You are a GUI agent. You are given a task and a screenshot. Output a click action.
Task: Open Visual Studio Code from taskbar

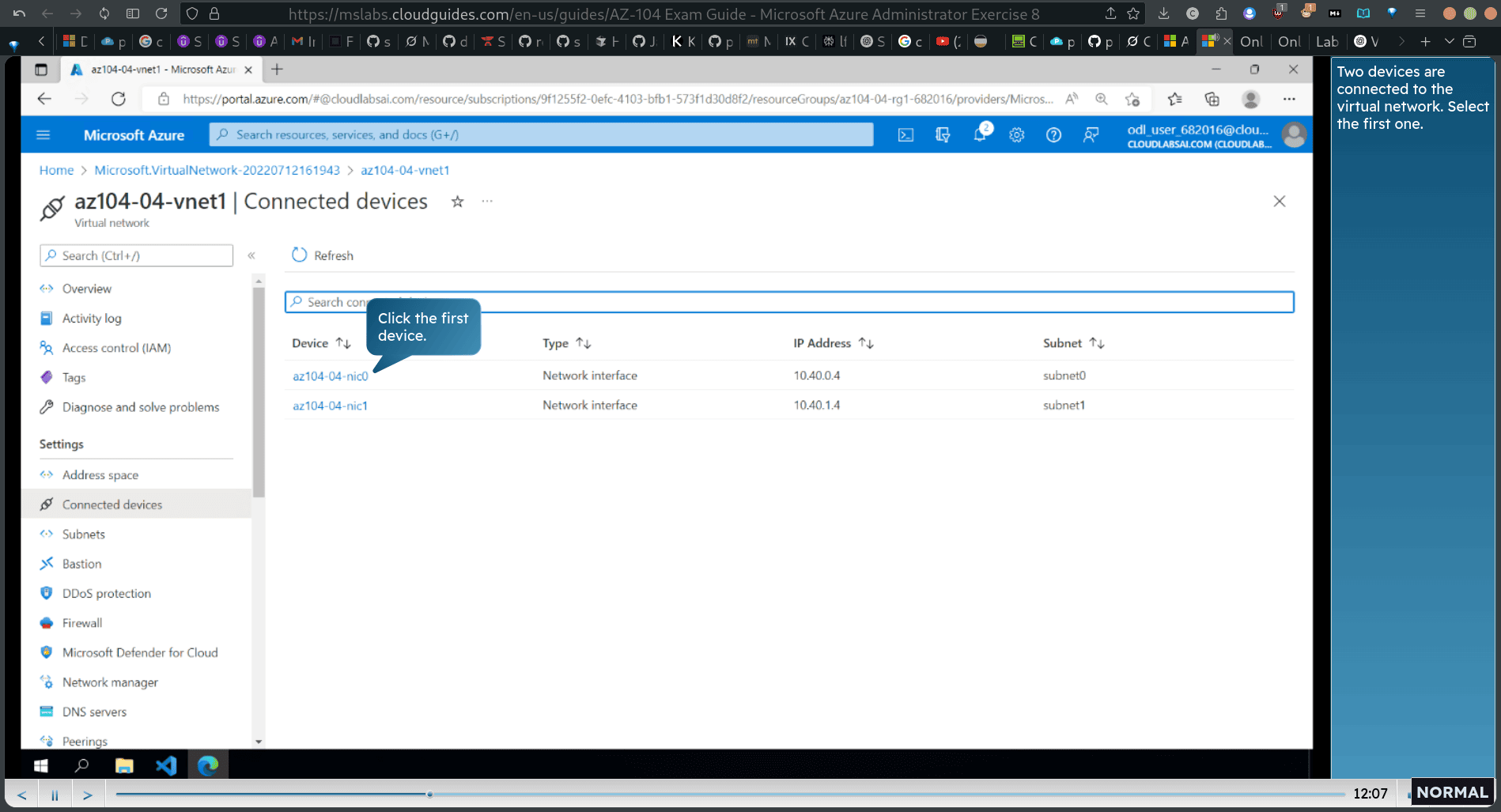166,765
